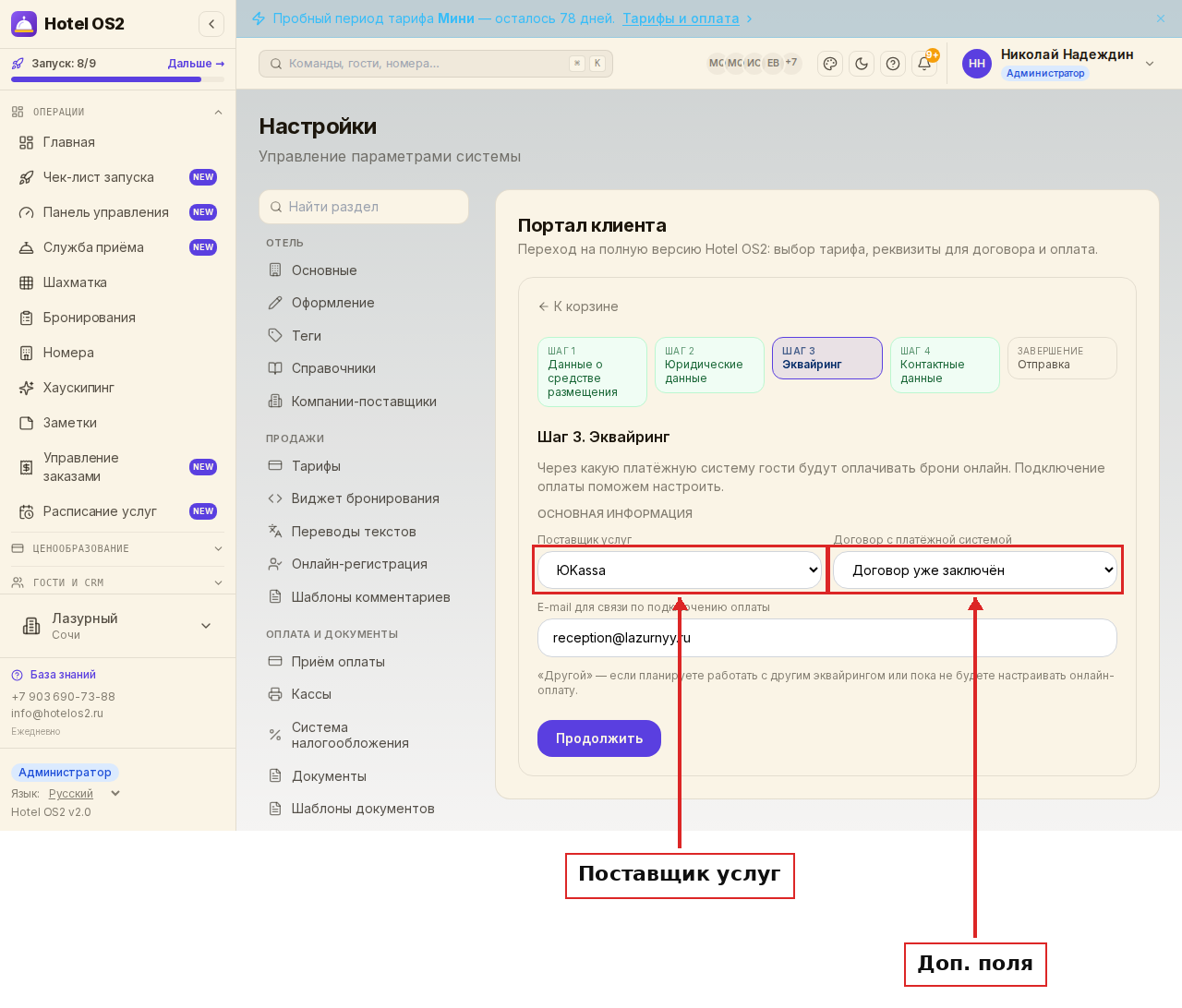Screen dimensions: 1182x1008
Task: Select step 4 Контактные данные
Action: (x=945, y=365)
